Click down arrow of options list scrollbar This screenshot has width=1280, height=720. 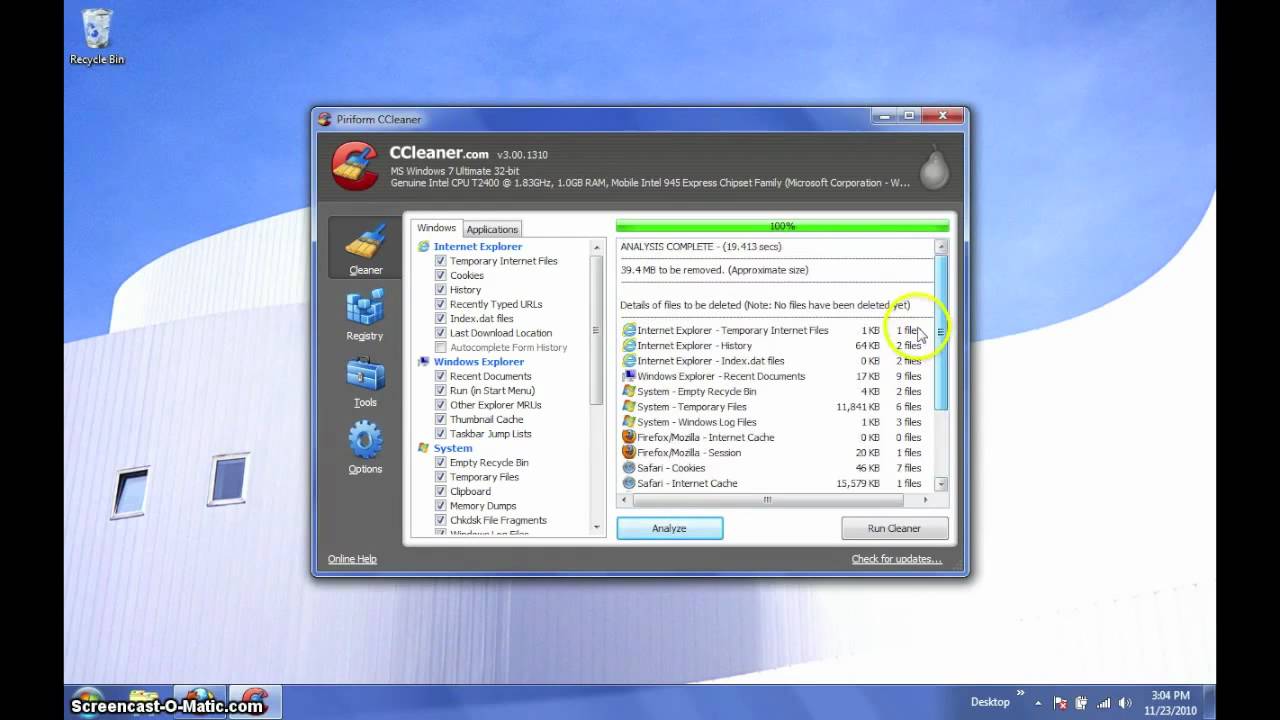(597, 527)
